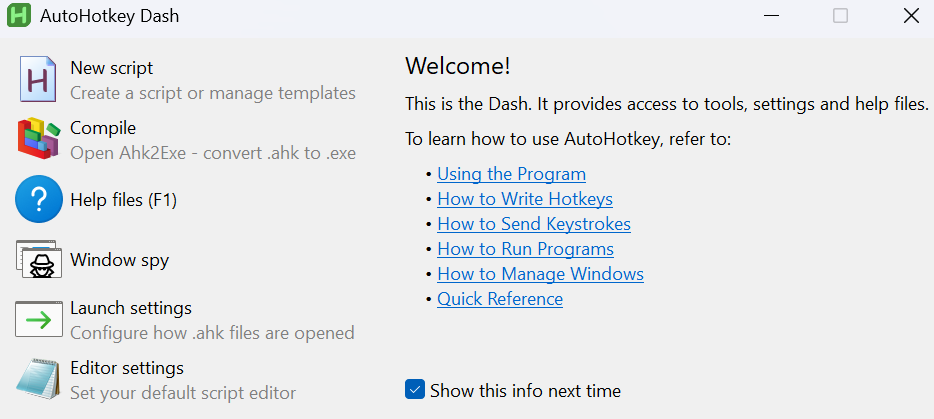Click the green arrow Launch settings icon
This screenshot has width=934, height=419.
click(x=39, y=319)
